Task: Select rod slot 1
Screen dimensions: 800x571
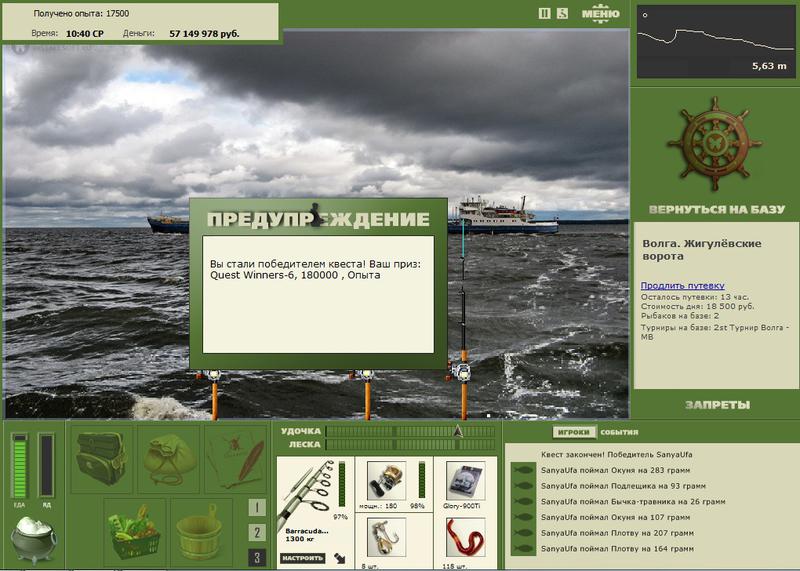Action: pos(257,507)
